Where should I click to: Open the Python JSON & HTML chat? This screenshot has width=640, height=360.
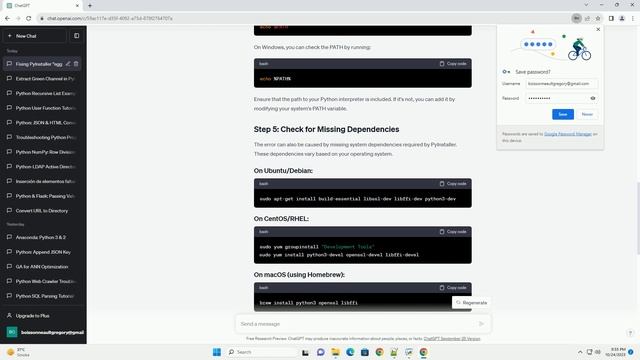[x=42, y=123]
